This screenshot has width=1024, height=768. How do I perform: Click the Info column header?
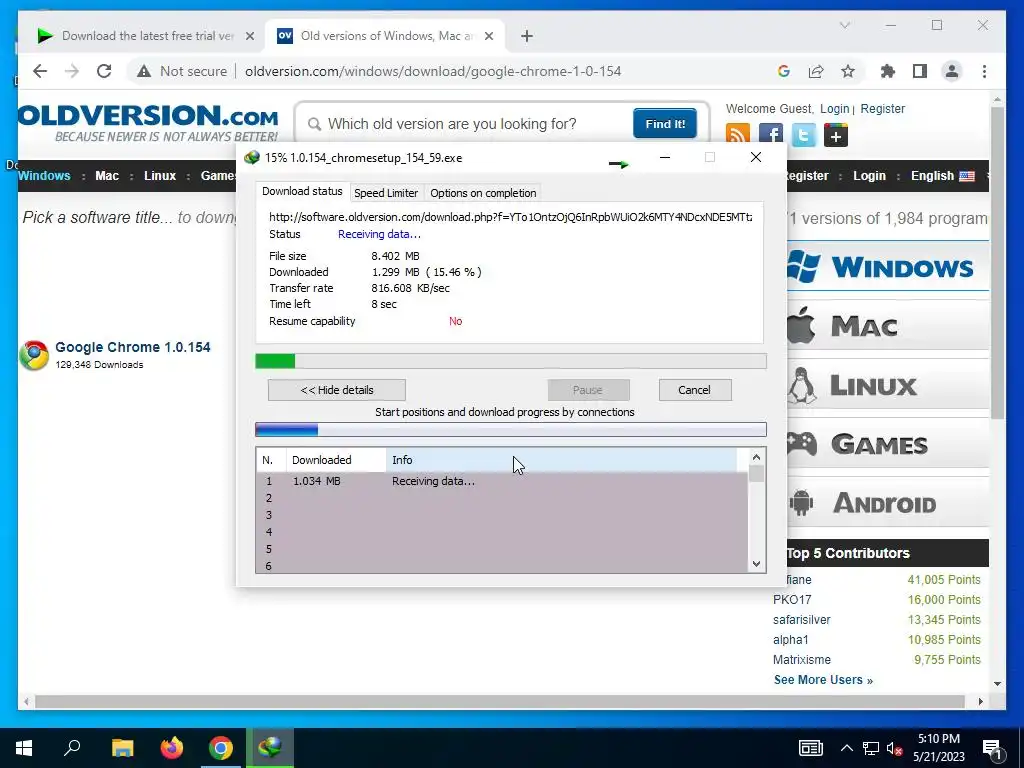point(562,460)
